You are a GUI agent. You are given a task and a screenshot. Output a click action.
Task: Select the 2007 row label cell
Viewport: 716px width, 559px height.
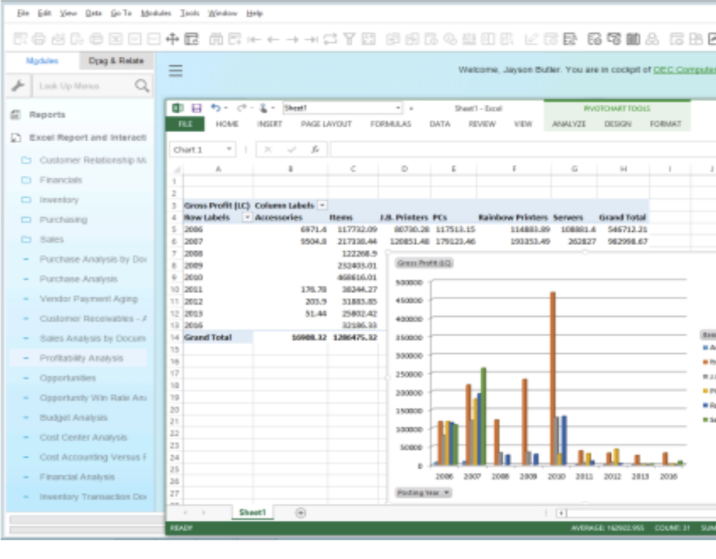coord(218,241)
